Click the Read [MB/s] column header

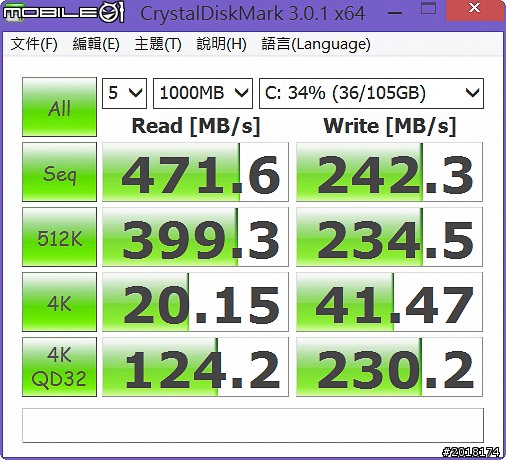click(196, 126)
